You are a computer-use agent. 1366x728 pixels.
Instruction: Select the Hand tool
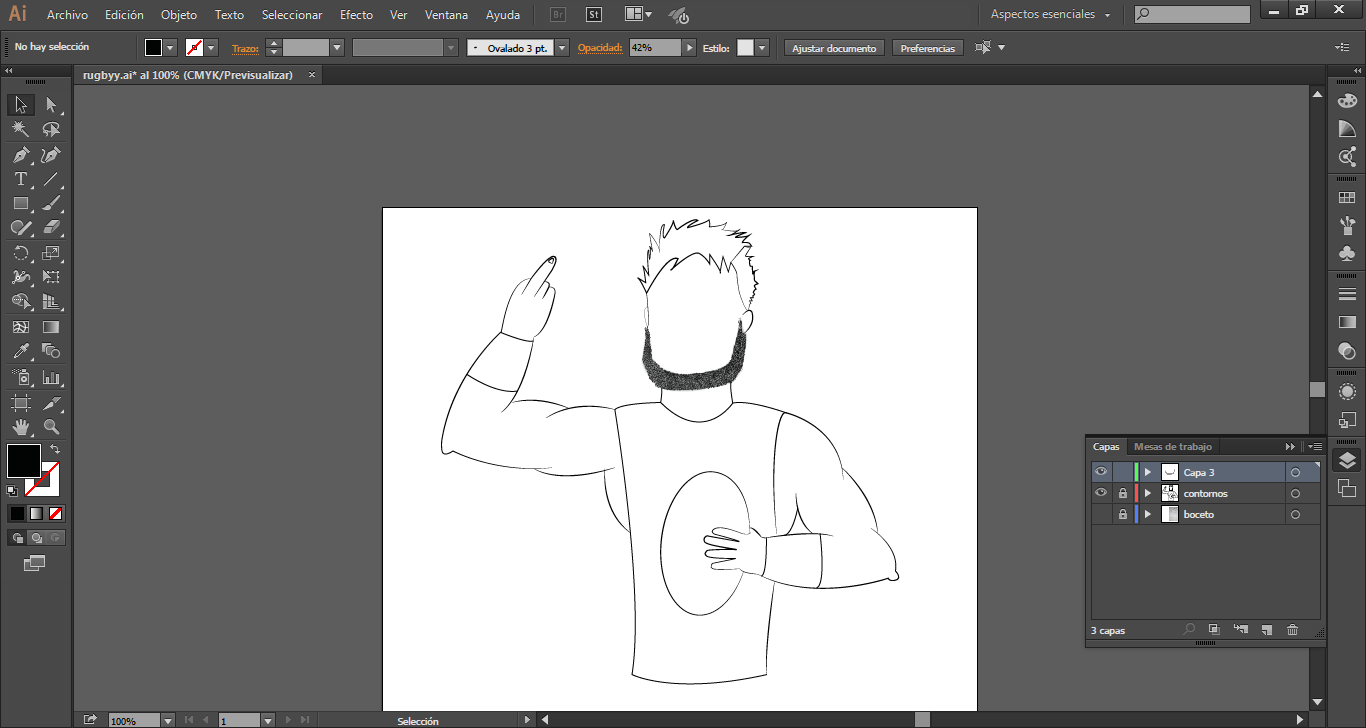21,427
